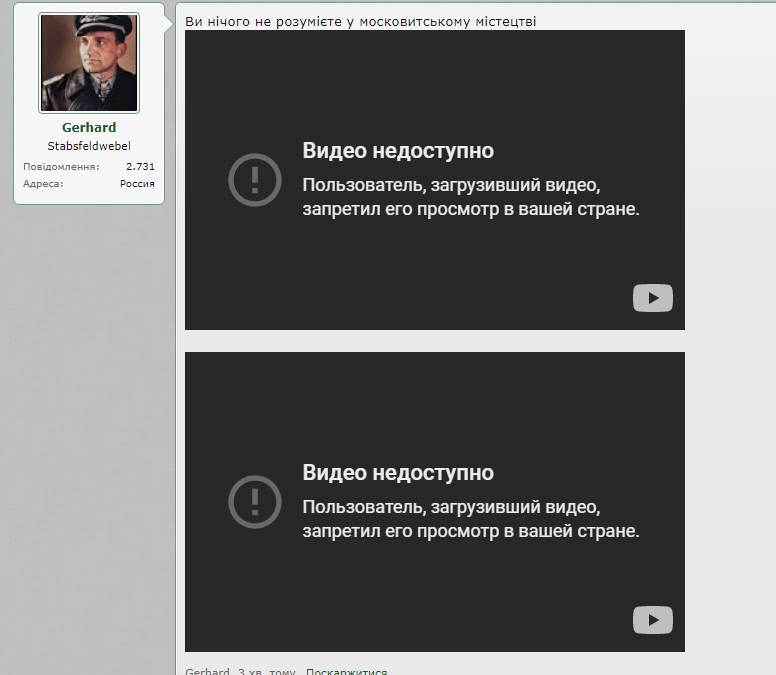
Task: Click the user info card speech-bubble arrow
Action: click(169, 20)
